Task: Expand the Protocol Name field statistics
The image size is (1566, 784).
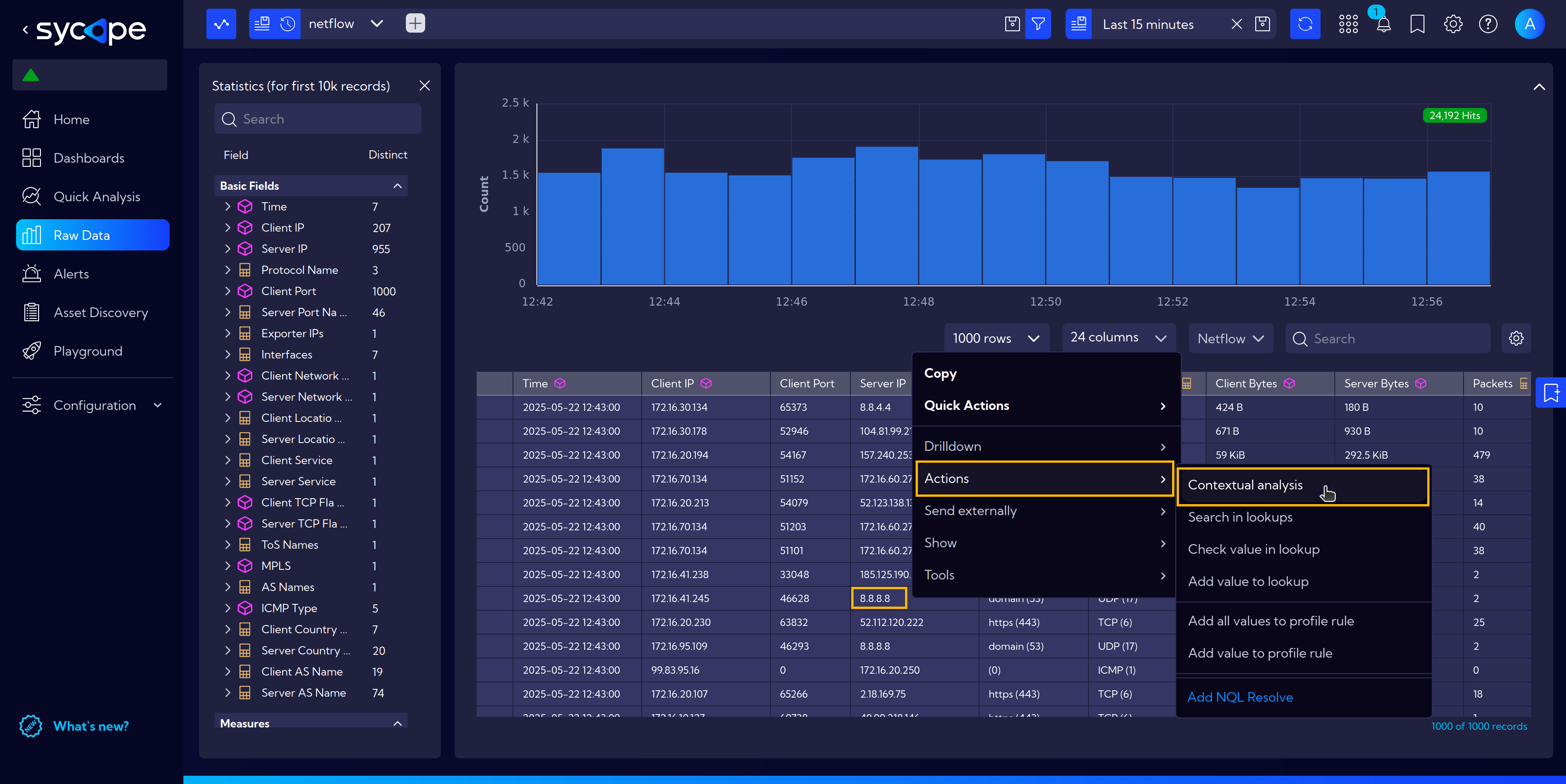Action: [228, 270]
